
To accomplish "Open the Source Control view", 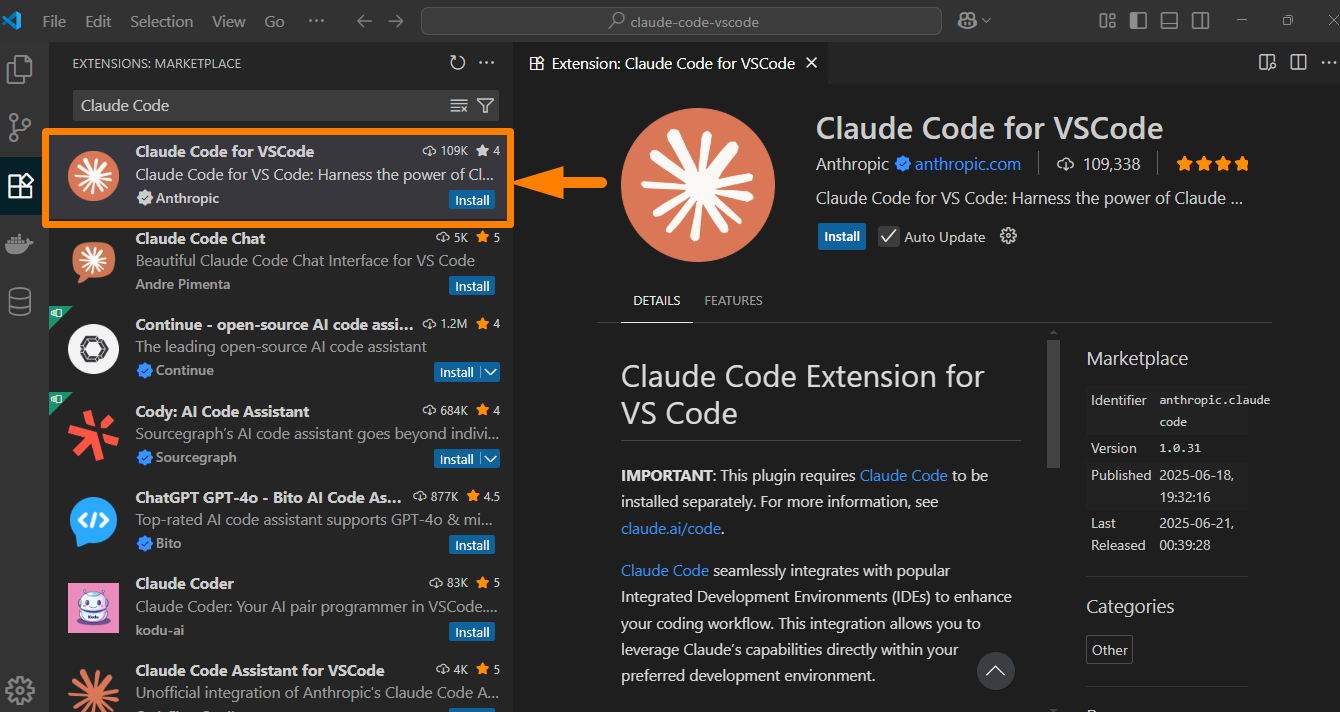I will tap(20, 127).
